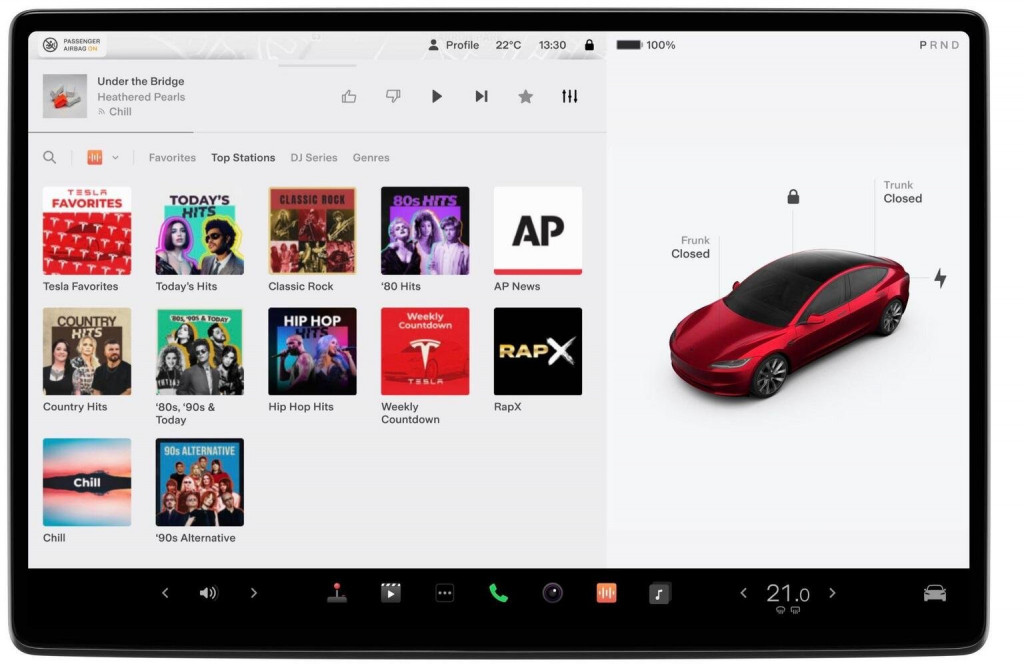Open the phone app in the dock
This screenshot has height=664, width=1024.
[x=498, y=593]
